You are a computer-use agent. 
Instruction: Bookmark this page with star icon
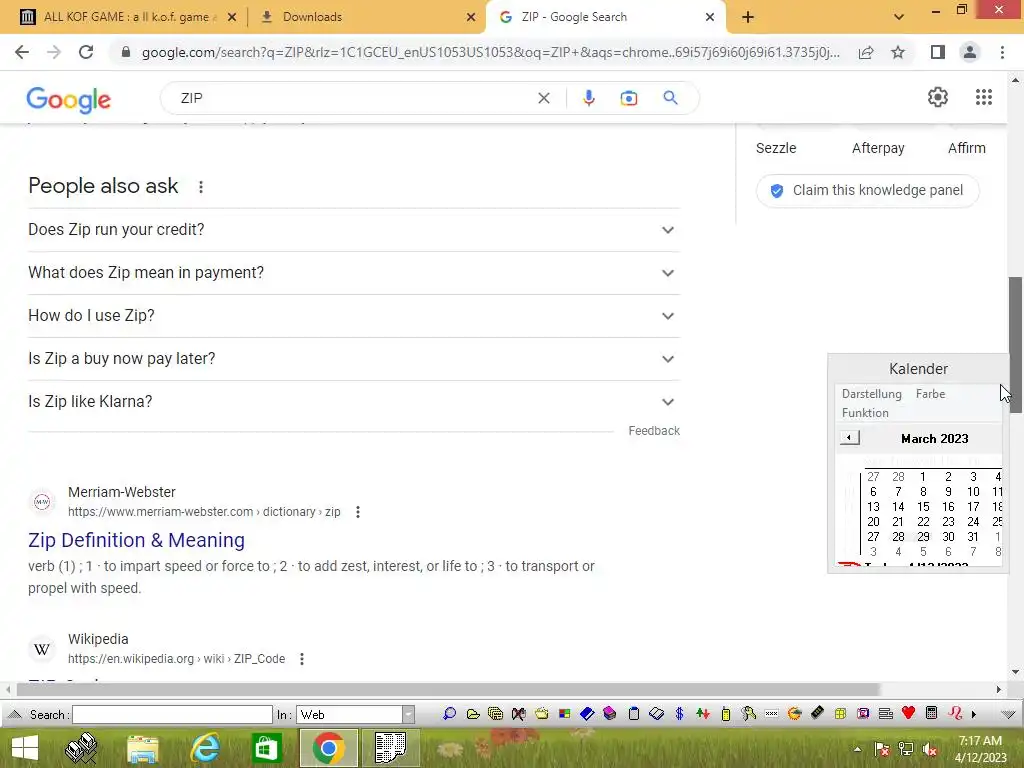coord(898,52)
